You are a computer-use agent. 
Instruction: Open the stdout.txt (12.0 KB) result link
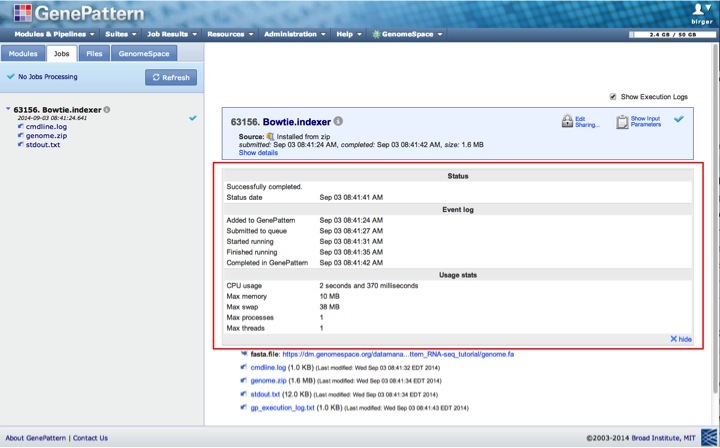[265, 394]
